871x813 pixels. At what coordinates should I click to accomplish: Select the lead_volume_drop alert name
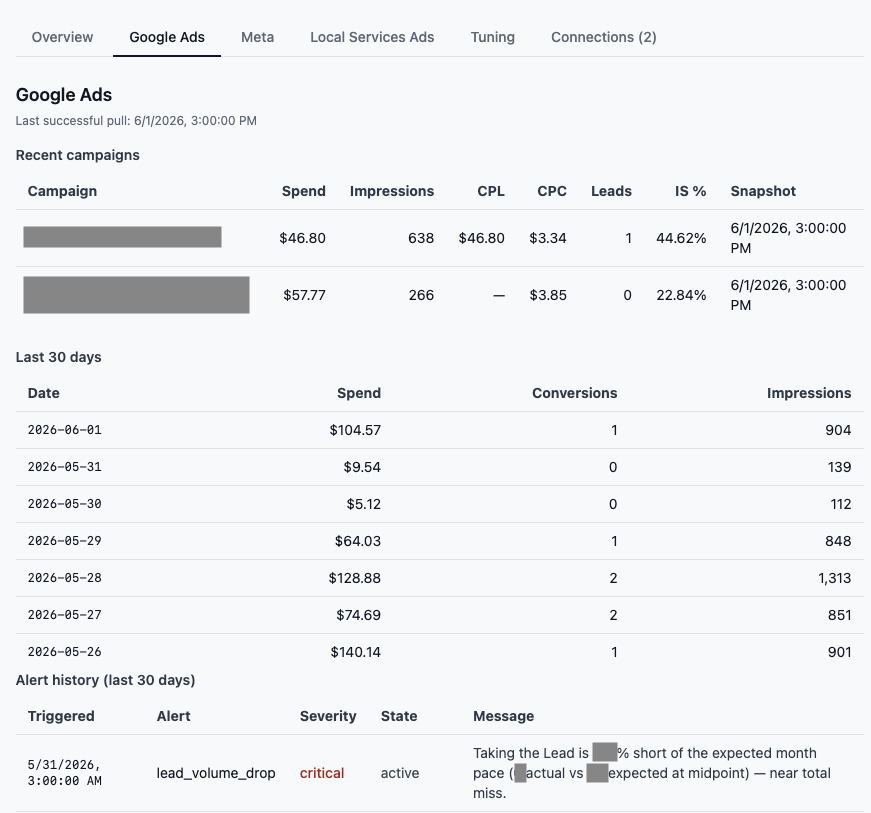216,773
